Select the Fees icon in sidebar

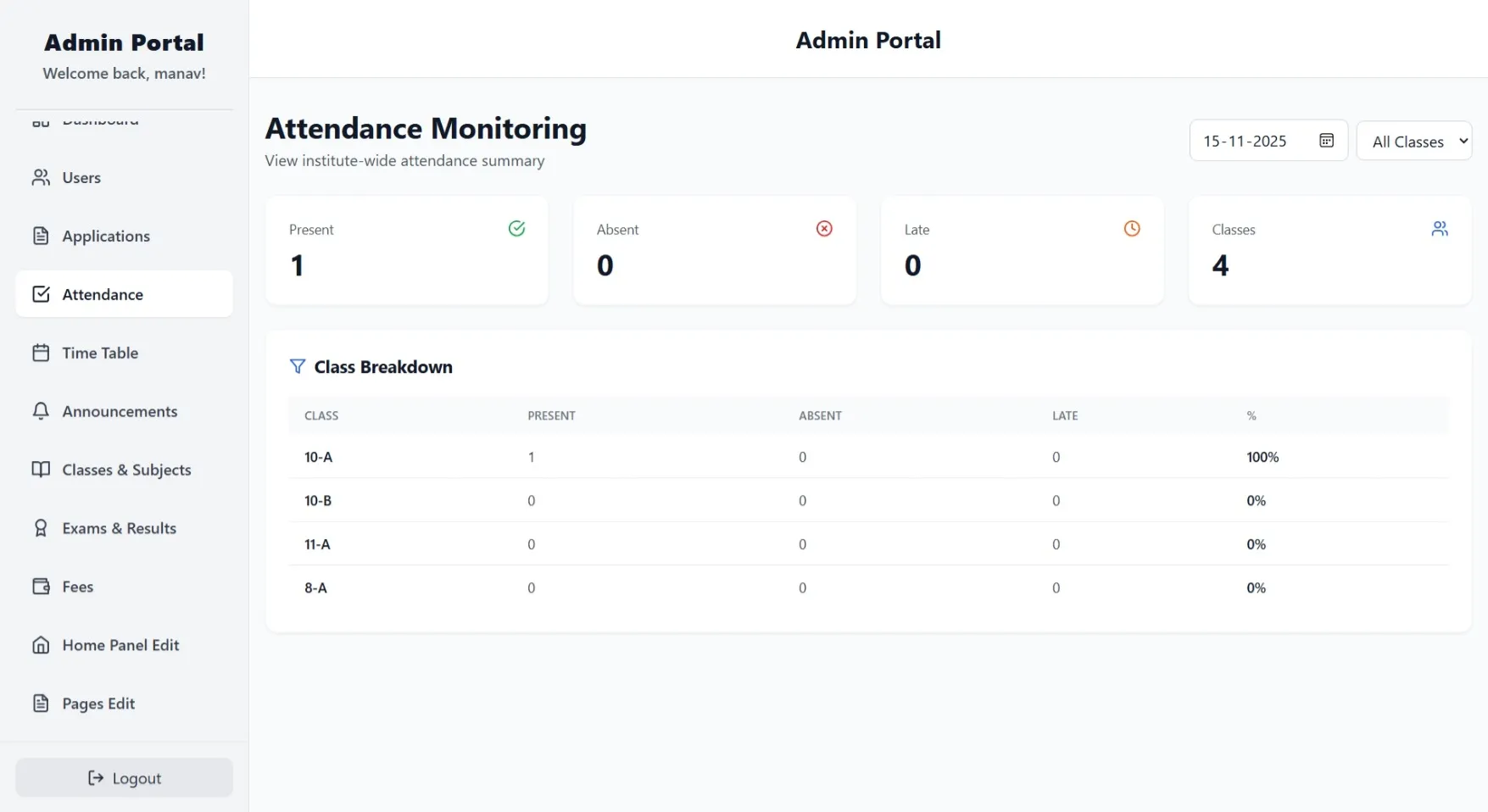click(41, 586)
